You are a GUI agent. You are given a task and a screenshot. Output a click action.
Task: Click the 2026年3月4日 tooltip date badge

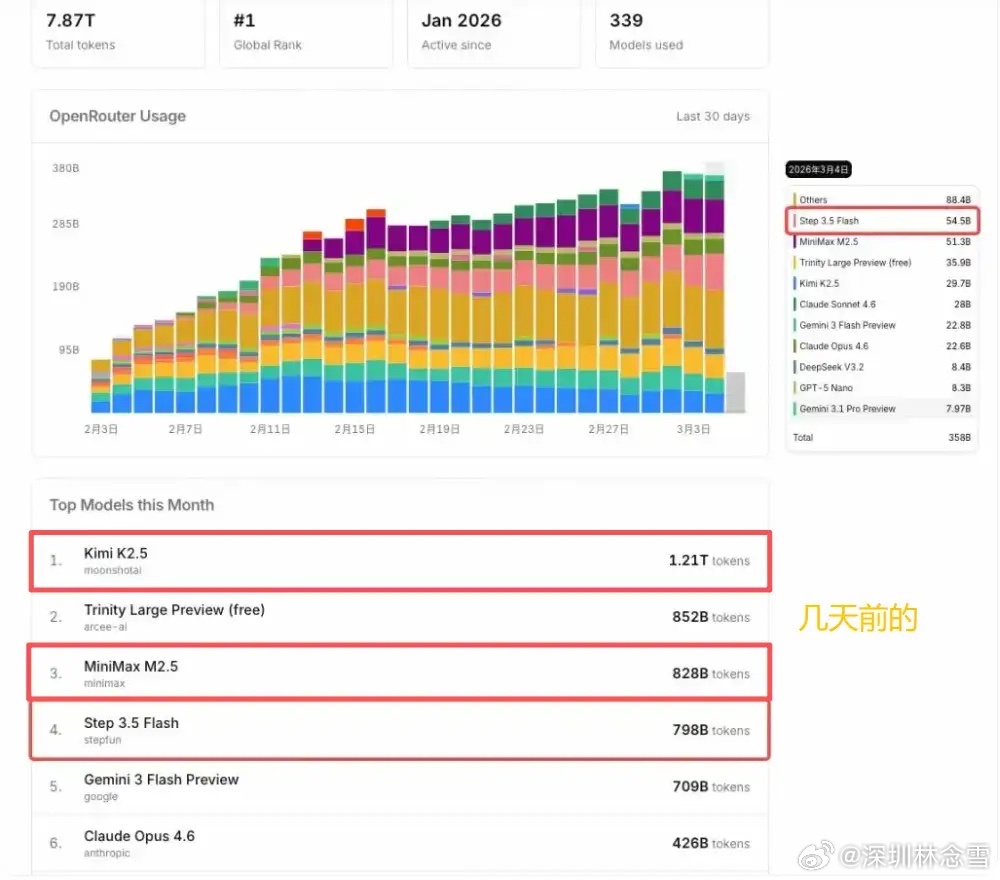(x=818, y=170)
